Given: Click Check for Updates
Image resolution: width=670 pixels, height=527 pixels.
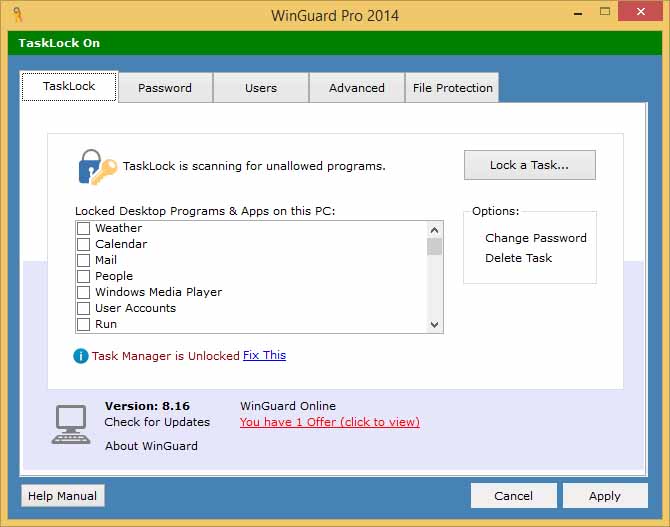Looking at the screenshot, I should tap(157, 422).
